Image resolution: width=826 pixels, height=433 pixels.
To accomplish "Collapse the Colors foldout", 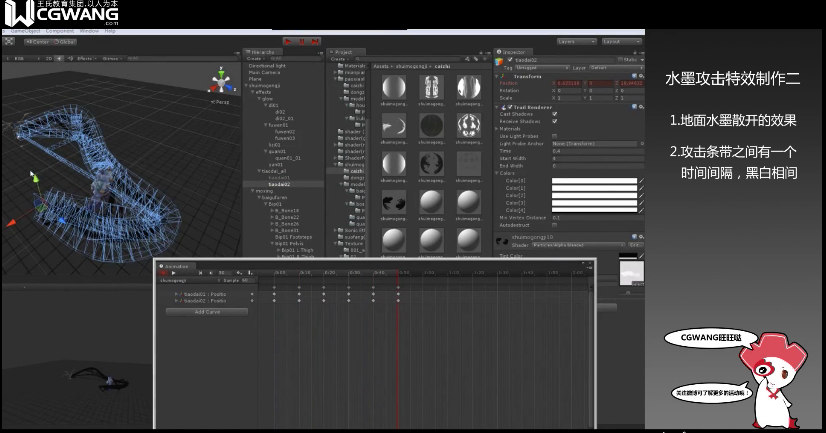I will 497,173.
